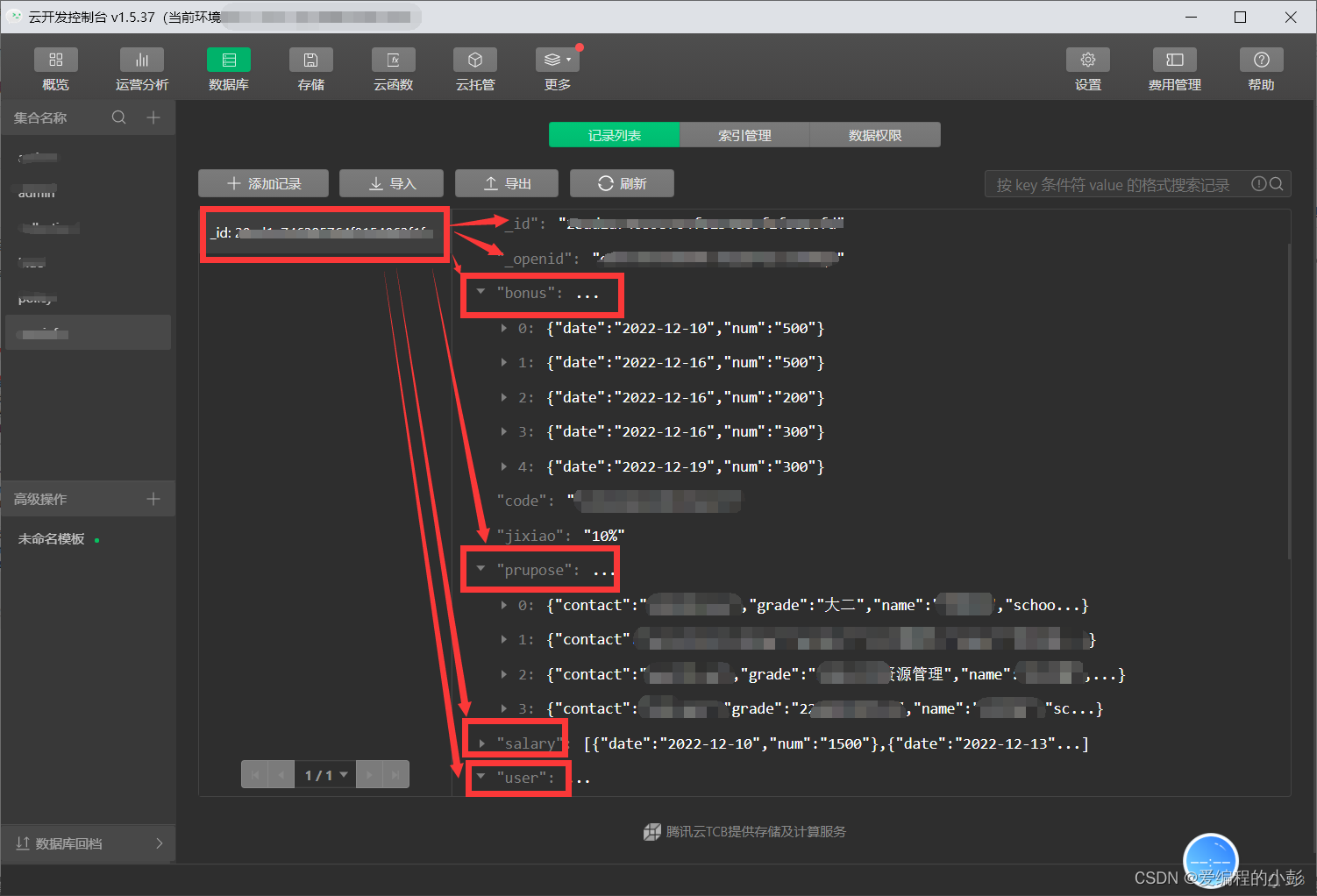The height and width of the screenshot is (896, 1317).
Task: Open the page number 1/1 dropdown
Action: (325, 775)
